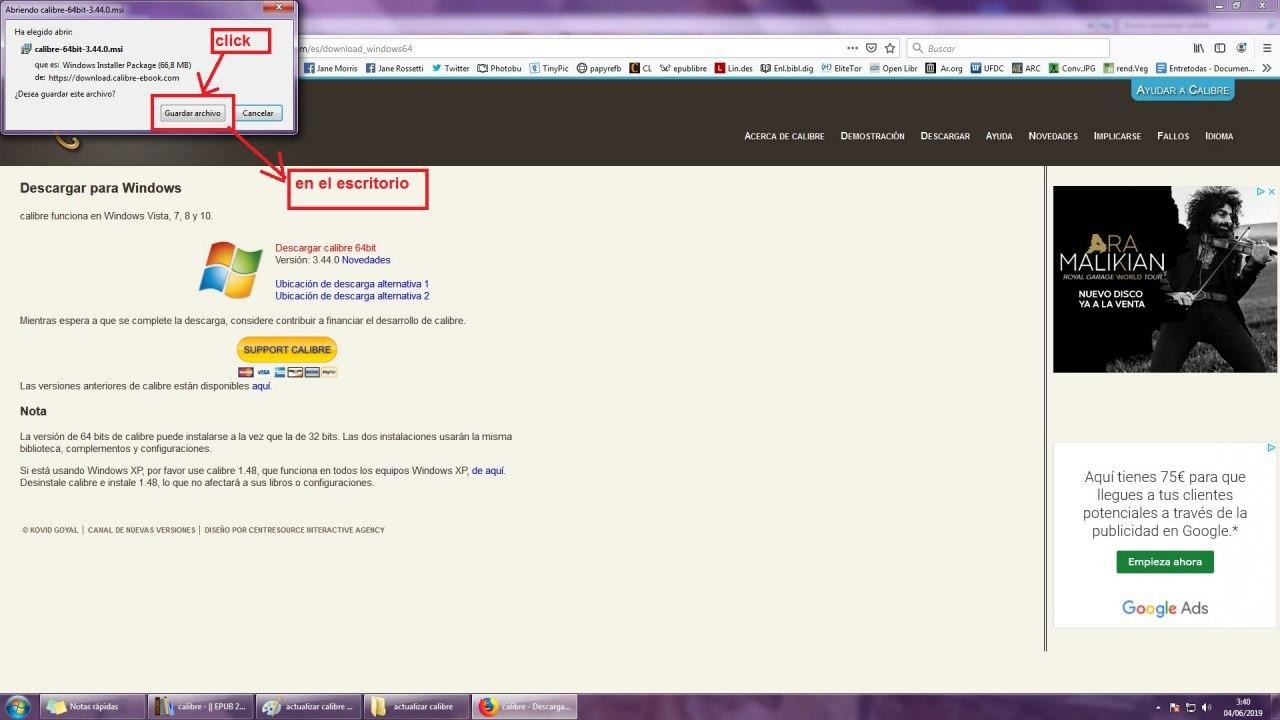Image resolution: width=1280 pixels, height=720 pixels.
Task: Open the taskbar volume icon
Action: (1207, 707)
